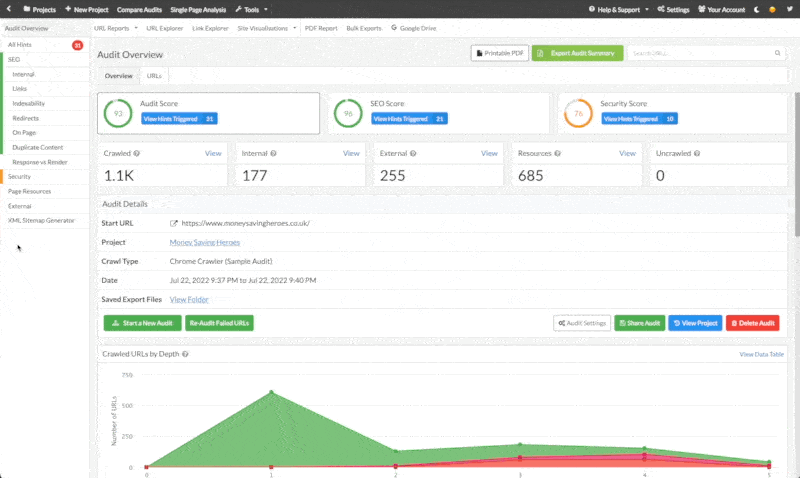Click inside the Search URL input field
The height and width of the screenshot is (478, 800).
coord(700,52)
